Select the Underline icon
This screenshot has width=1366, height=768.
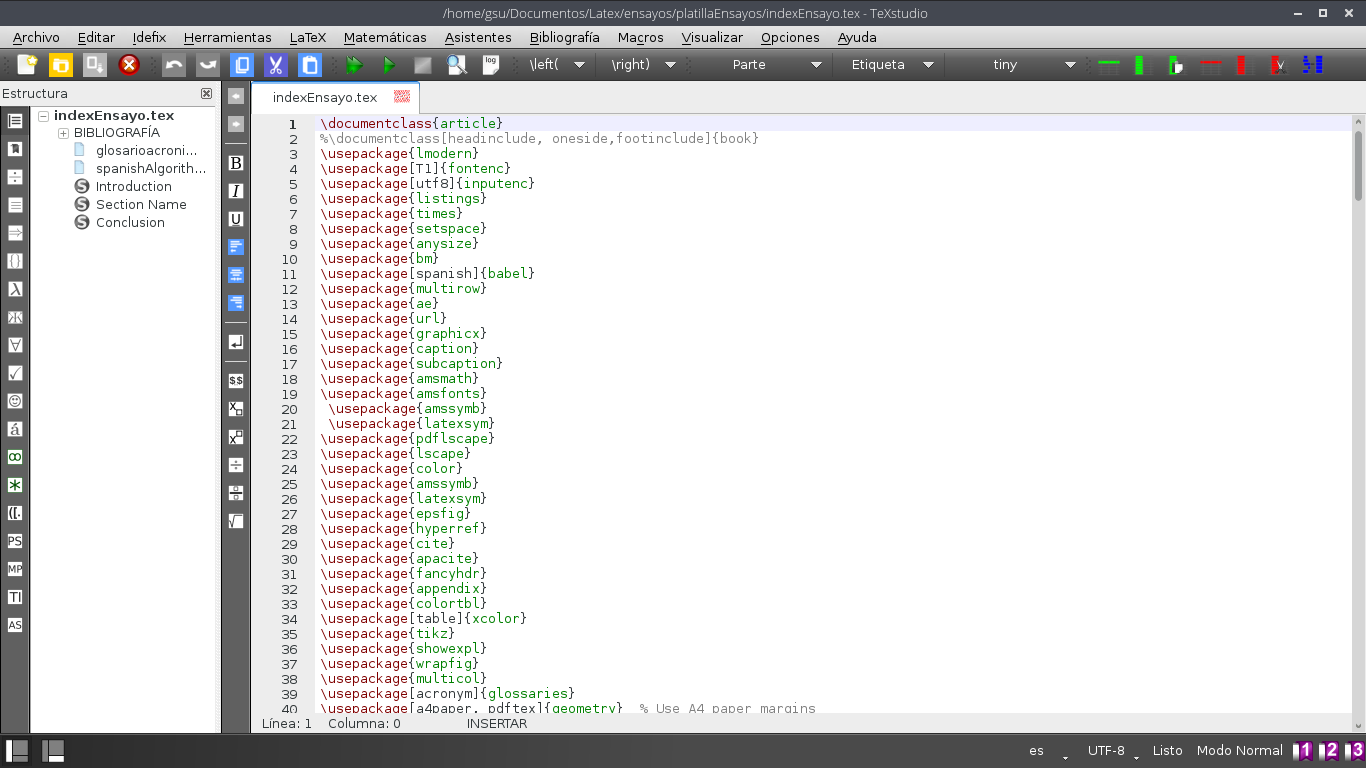coord(235,218)
